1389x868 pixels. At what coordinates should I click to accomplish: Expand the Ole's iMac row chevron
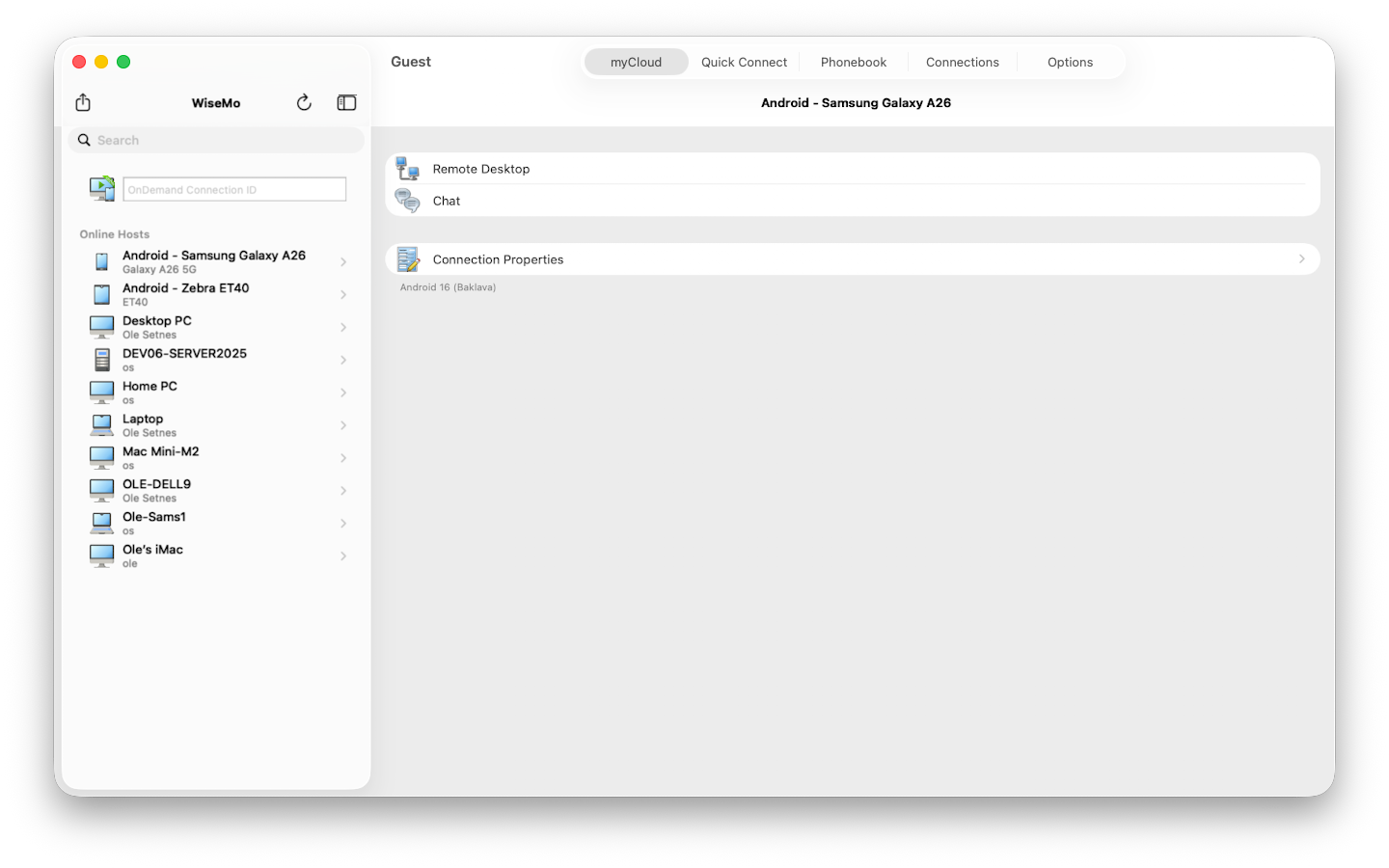[x=343, y=556]
